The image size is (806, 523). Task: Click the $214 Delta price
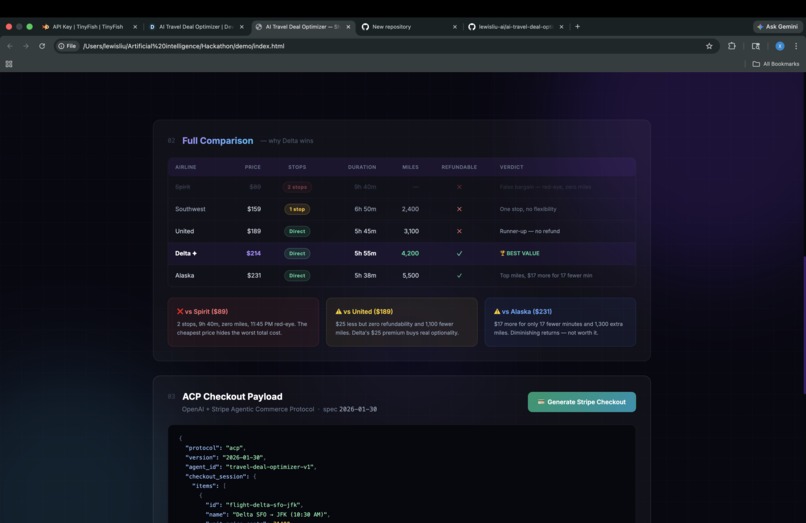click(253, 254)
